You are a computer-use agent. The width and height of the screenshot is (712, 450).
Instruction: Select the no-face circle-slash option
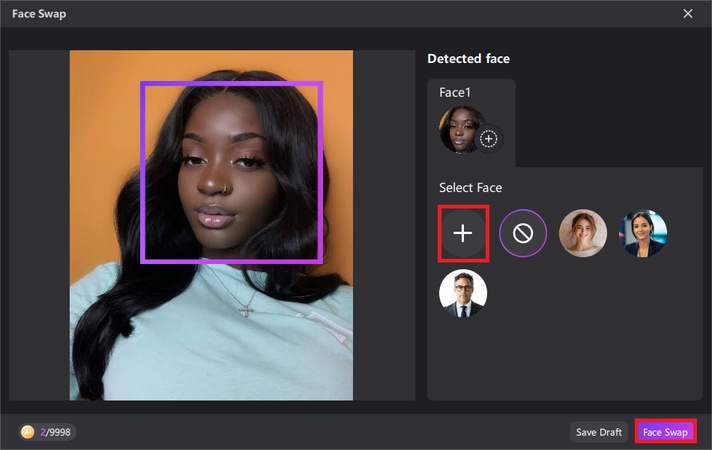pos(523,234)
